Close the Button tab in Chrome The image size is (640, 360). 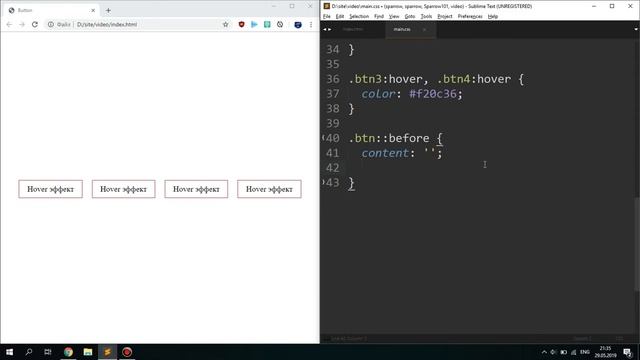click(x=93, y=10)
